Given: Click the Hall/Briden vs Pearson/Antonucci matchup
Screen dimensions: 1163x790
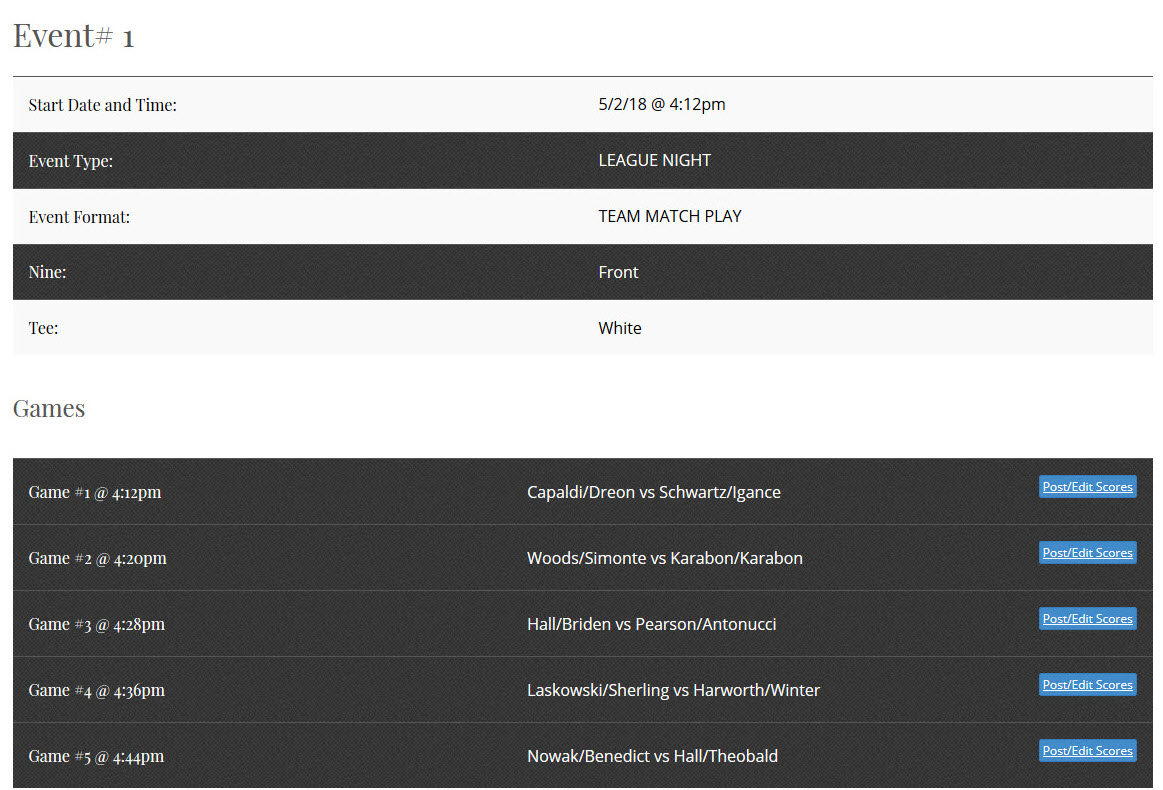Looking at the screenshot, I should 651,624.
